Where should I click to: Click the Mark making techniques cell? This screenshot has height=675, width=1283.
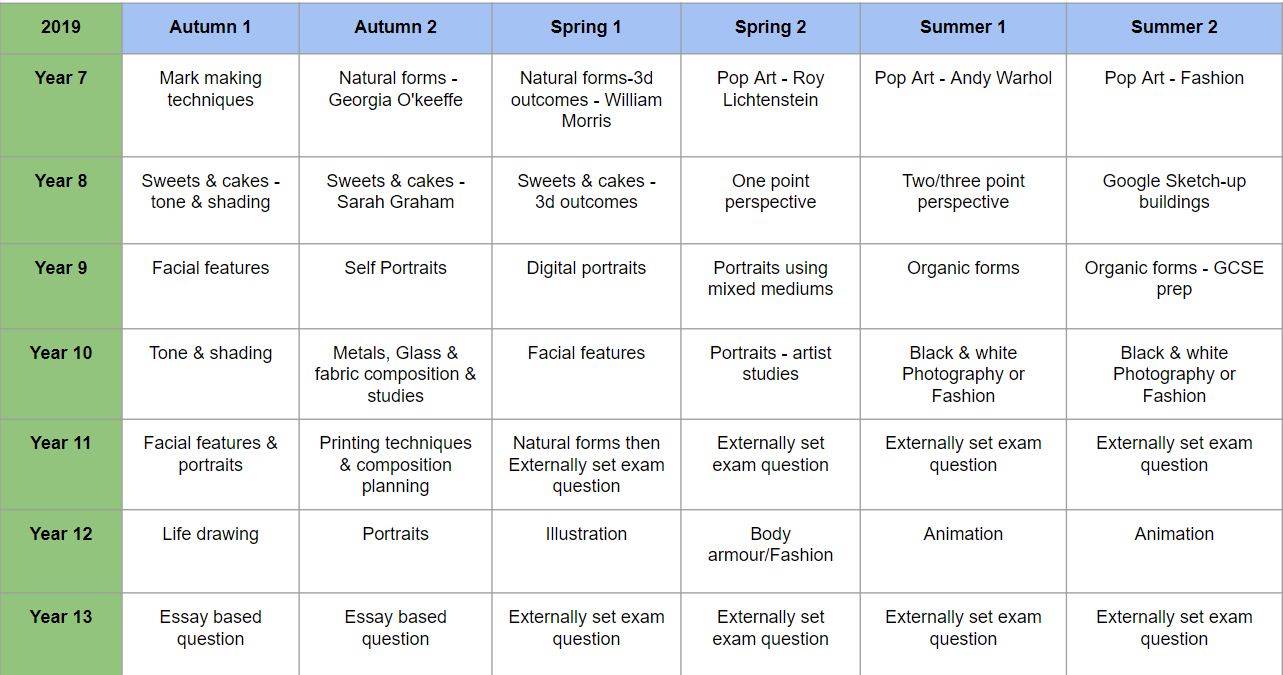click(x=210, y=105)
